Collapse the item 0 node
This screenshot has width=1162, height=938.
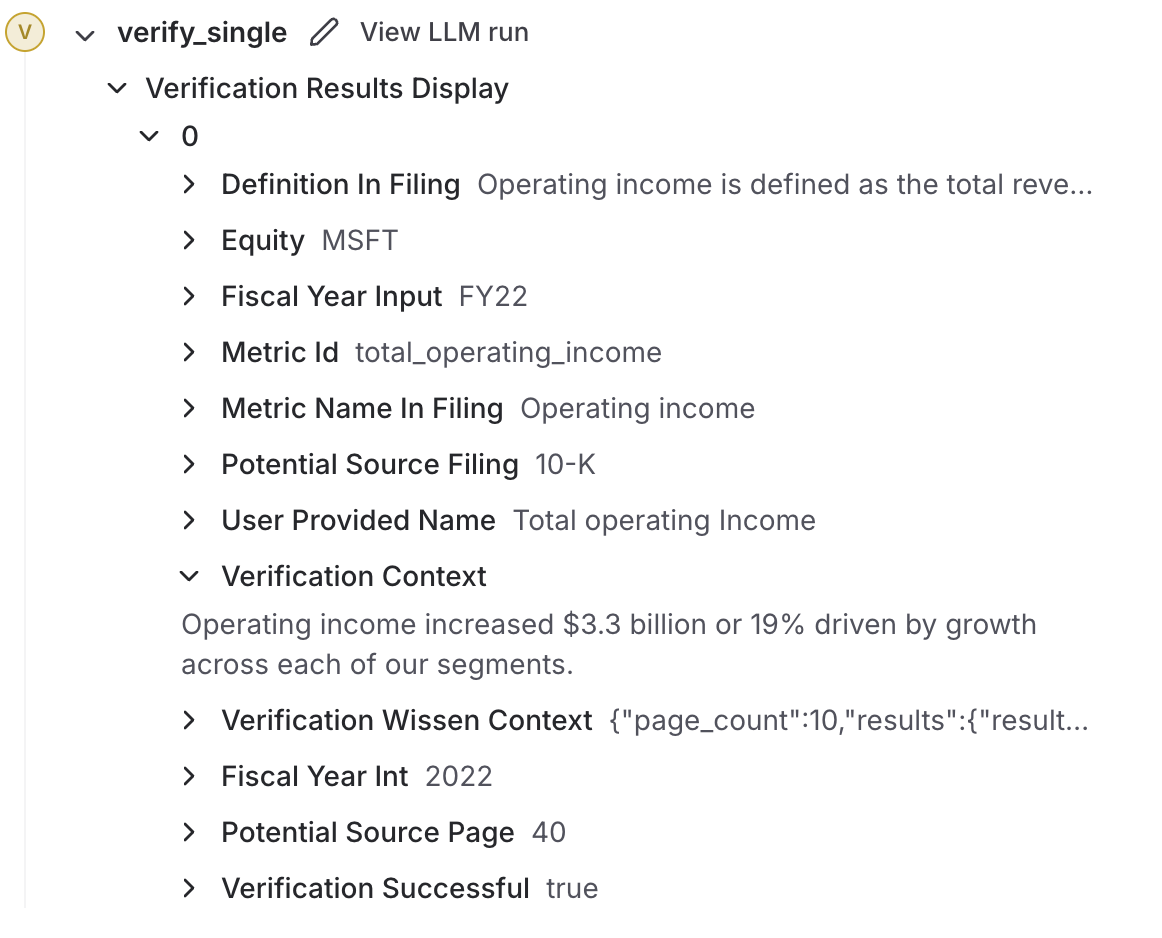coord(150,136)
